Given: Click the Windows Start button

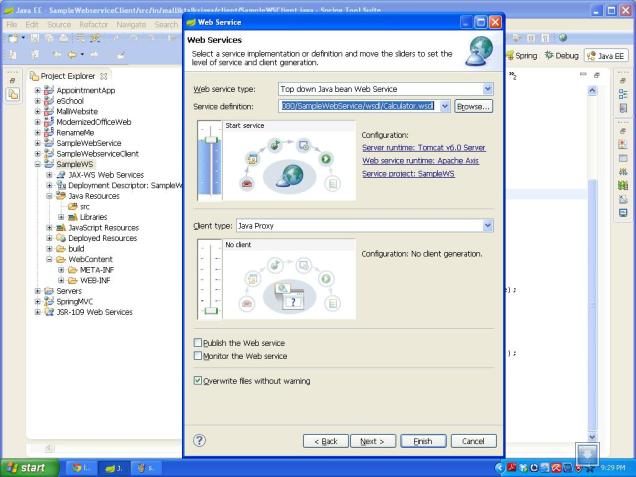Looking at the screenshot, I should 30,466.
